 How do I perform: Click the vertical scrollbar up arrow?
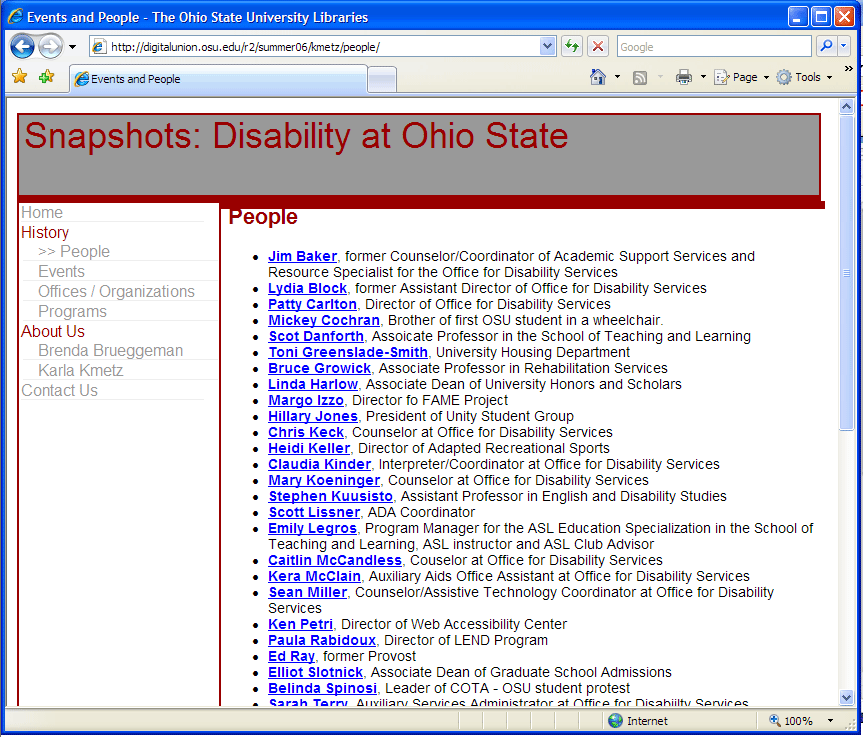tap(846, 107)
